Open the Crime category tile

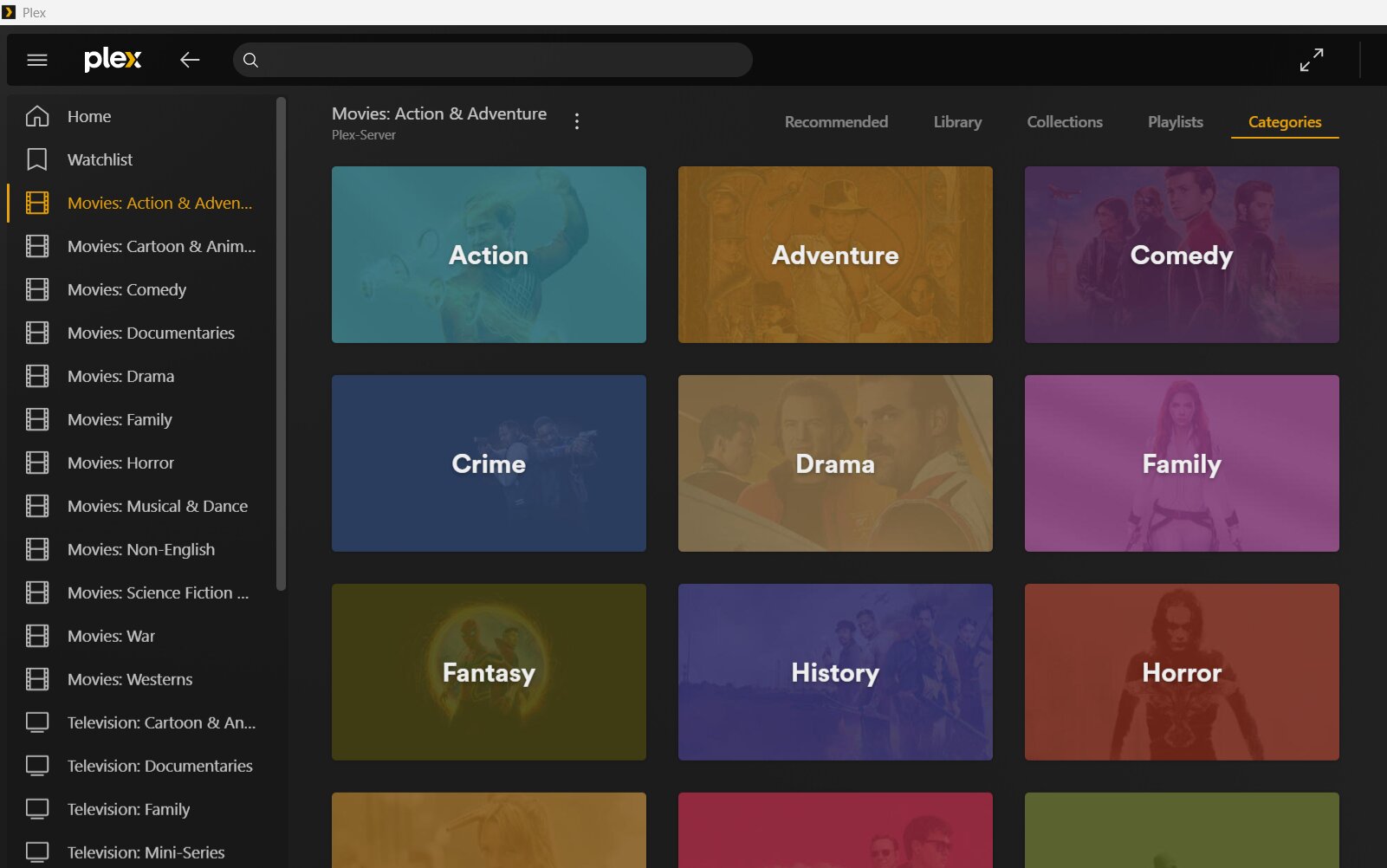pos(489,463)
